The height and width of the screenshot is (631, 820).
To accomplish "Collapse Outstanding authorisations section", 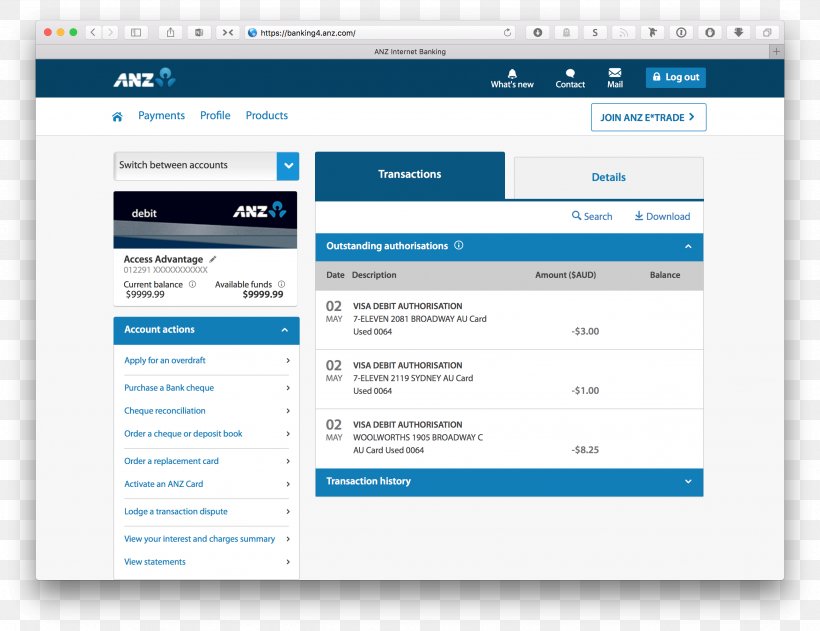I will pyautogui.click(x=688, y=246).
